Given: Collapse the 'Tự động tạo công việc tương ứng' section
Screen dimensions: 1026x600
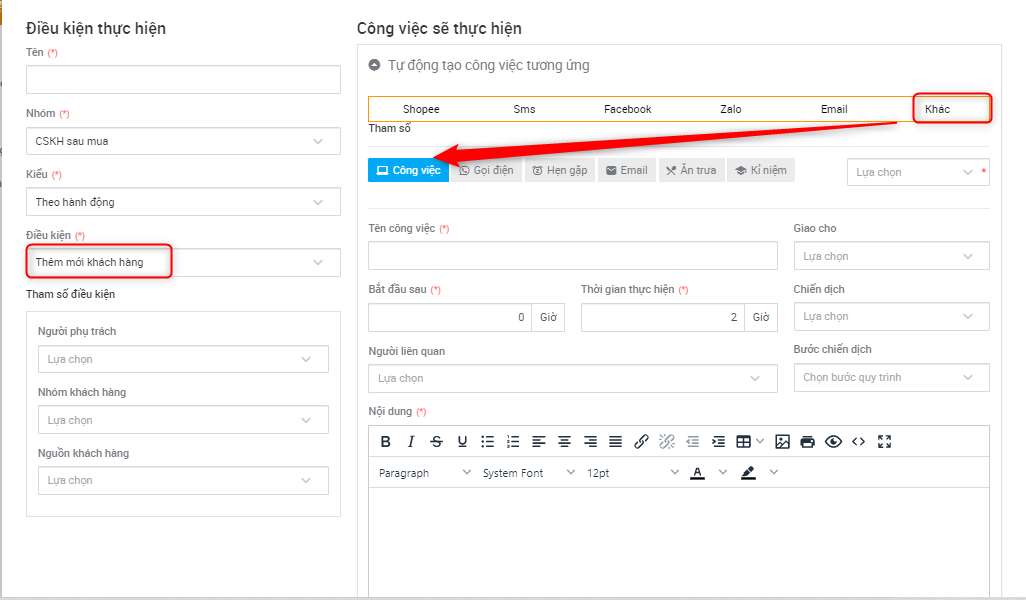Looking at the screenshot, I should (375, 65).
